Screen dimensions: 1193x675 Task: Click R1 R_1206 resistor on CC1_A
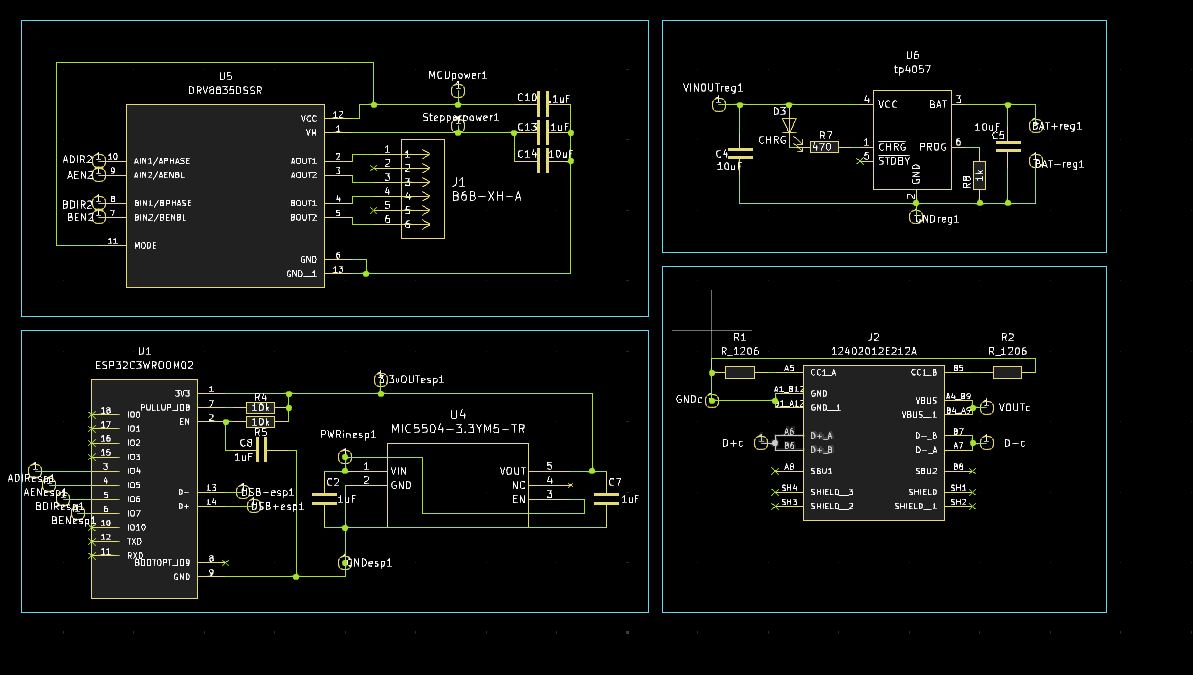pos(740,372)
